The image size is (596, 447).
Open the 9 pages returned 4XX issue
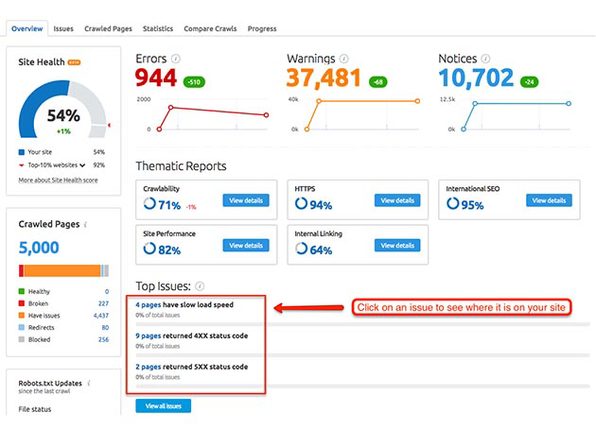point(192,336)
